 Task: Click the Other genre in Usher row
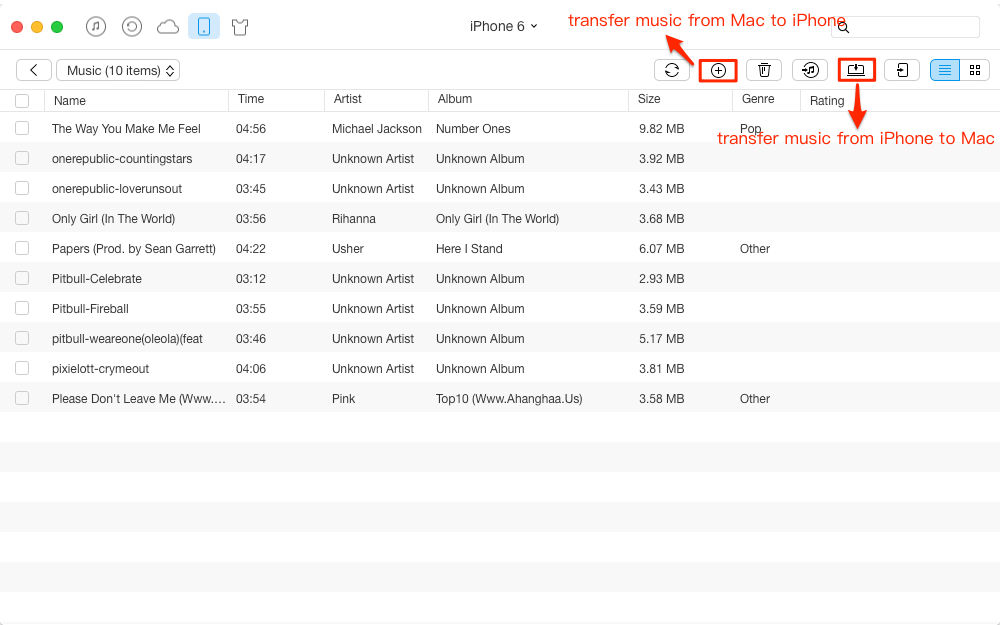[x=755, y=249]
